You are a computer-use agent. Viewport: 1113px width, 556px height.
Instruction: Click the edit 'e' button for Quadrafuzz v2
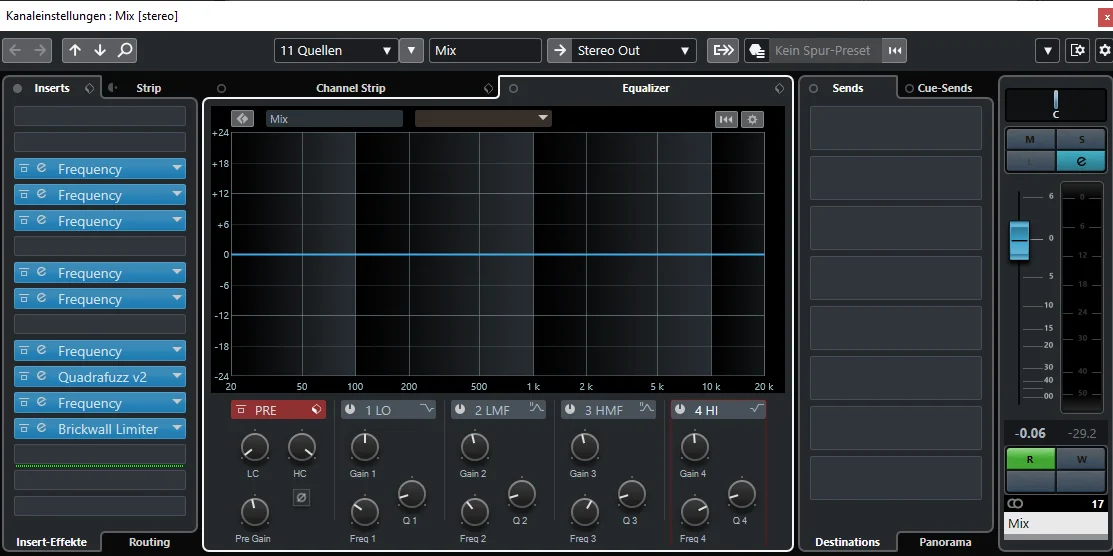tap(41, 376)
